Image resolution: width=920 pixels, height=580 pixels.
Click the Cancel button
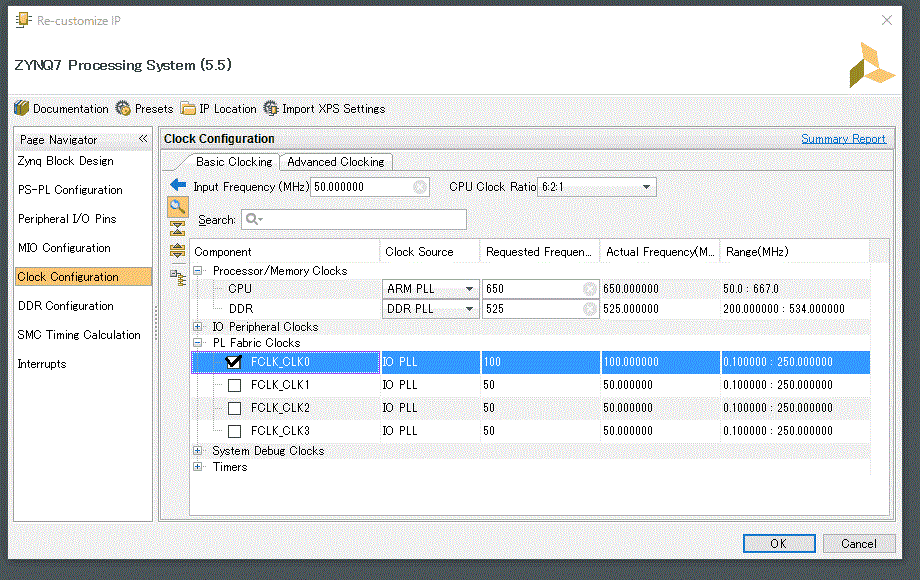(x=858, y=544)
